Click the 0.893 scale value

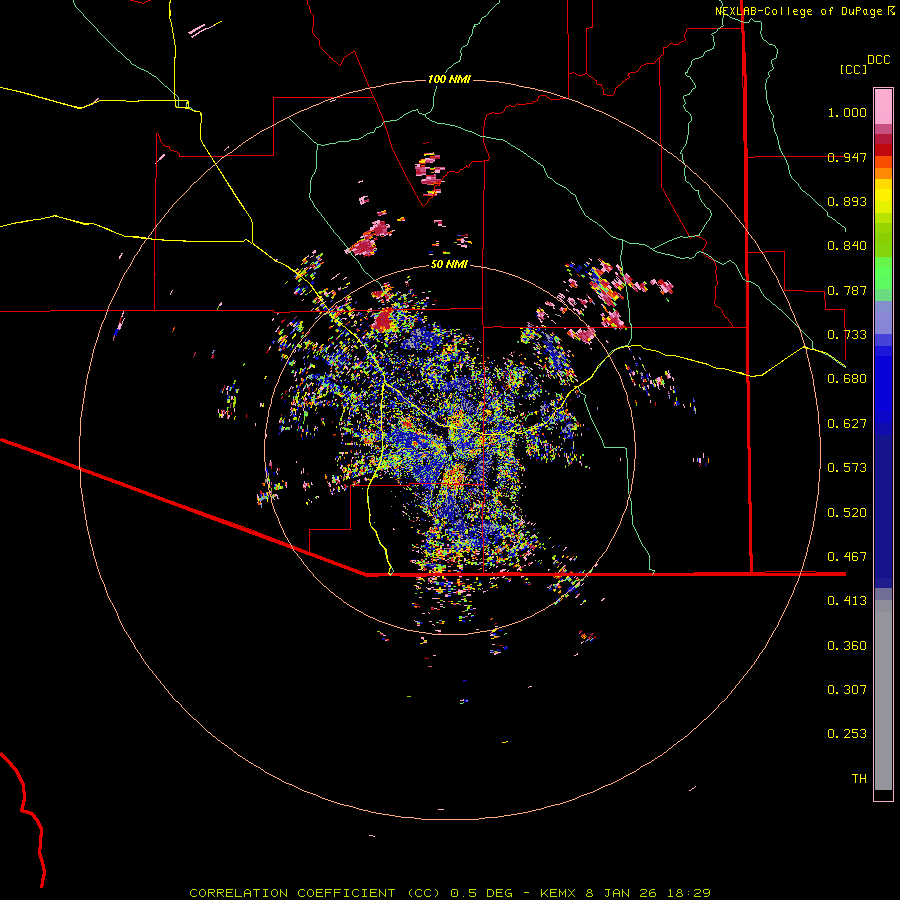point(847,201)
